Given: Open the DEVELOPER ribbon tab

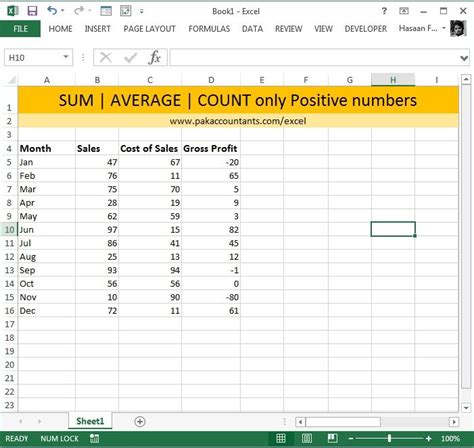Looking at the screenshot, I should click(x=366, y=29).
